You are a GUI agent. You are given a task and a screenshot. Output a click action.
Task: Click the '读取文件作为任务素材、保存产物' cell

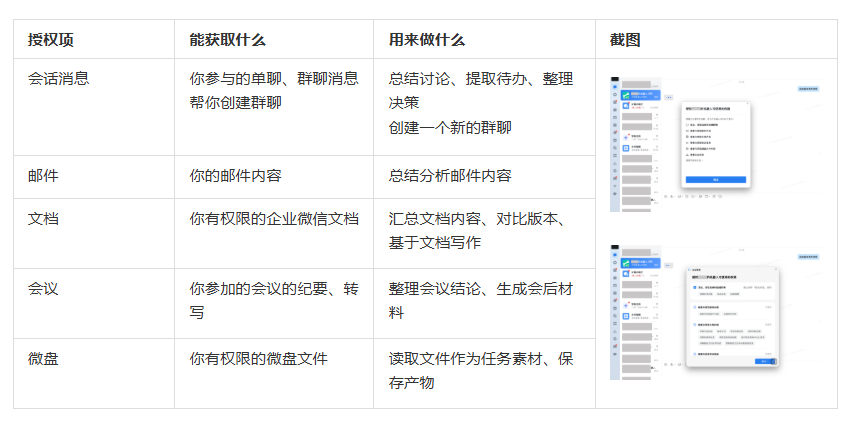(x=485, y=373)
